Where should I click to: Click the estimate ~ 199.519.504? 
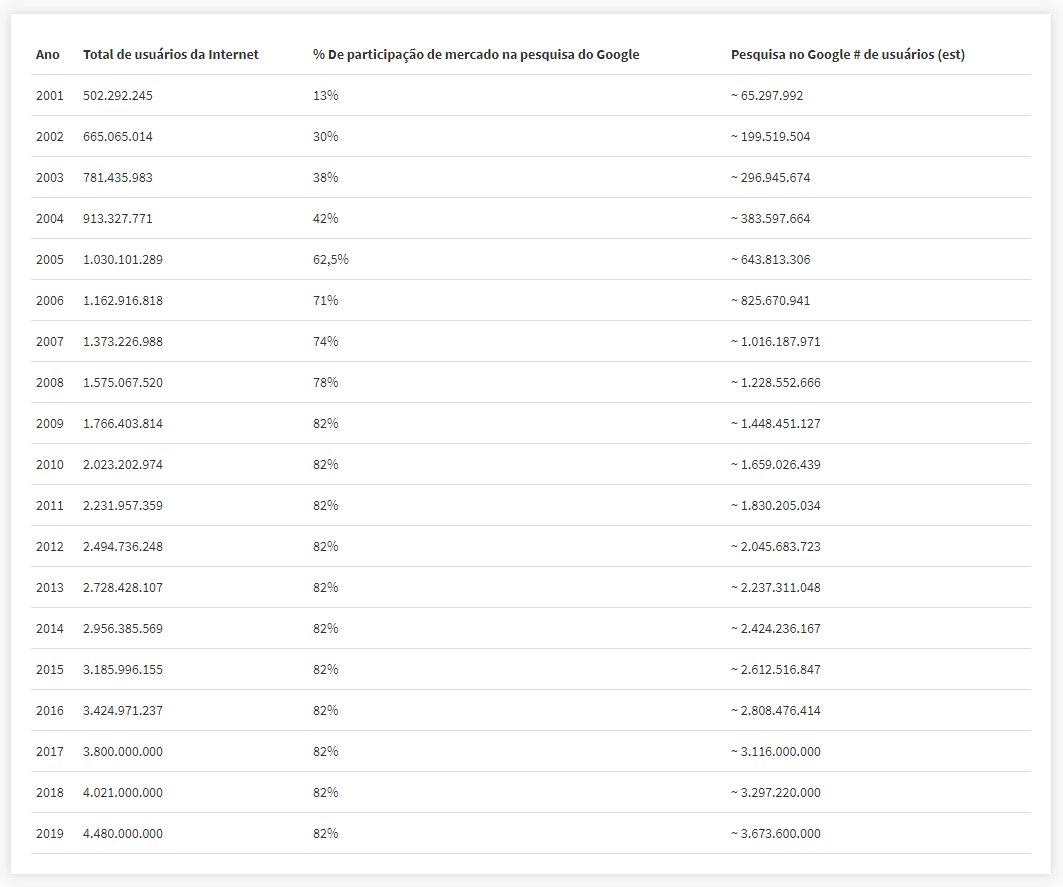(x=770, y=137)
